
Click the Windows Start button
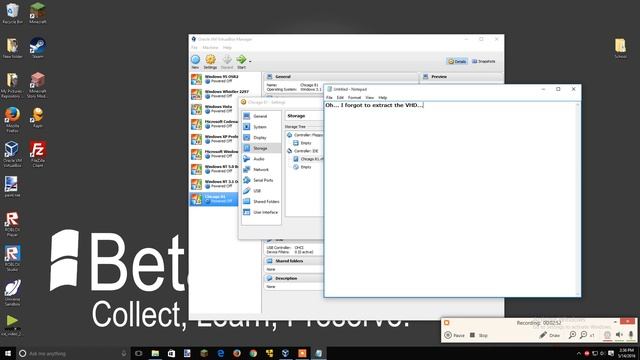point(7,353)
